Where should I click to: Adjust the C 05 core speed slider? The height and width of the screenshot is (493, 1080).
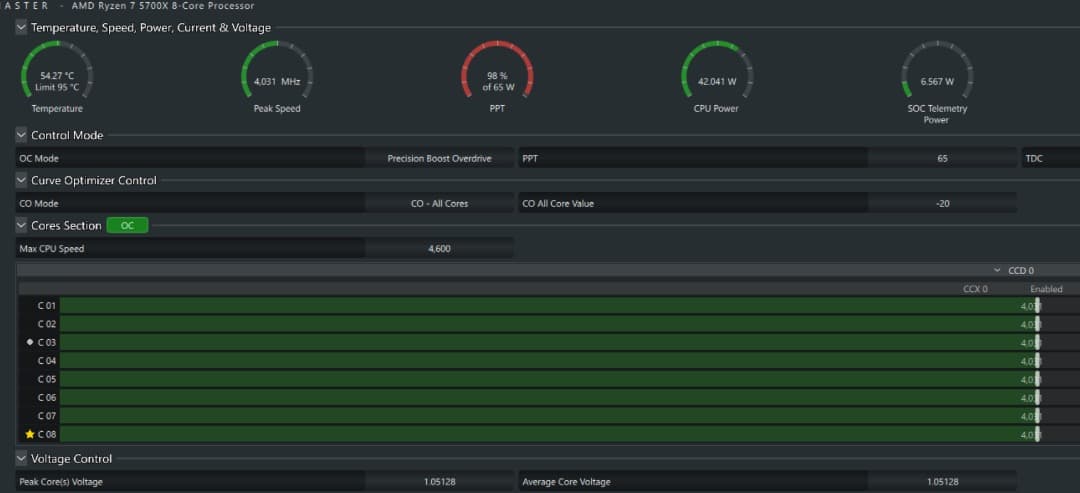pyautogui.click(x=1037, y=379)
